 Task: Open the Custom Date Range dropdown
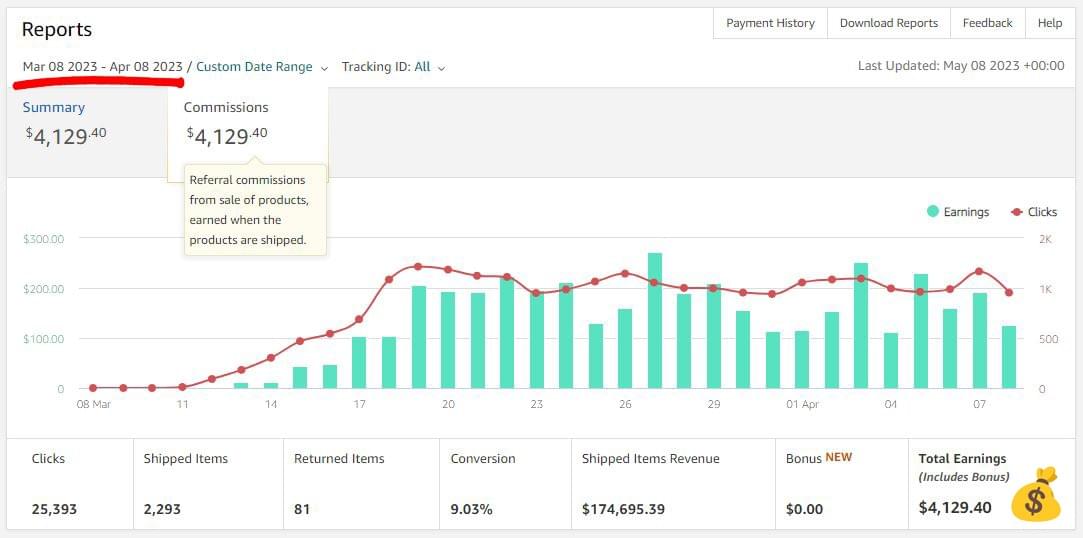pos(254,67)
